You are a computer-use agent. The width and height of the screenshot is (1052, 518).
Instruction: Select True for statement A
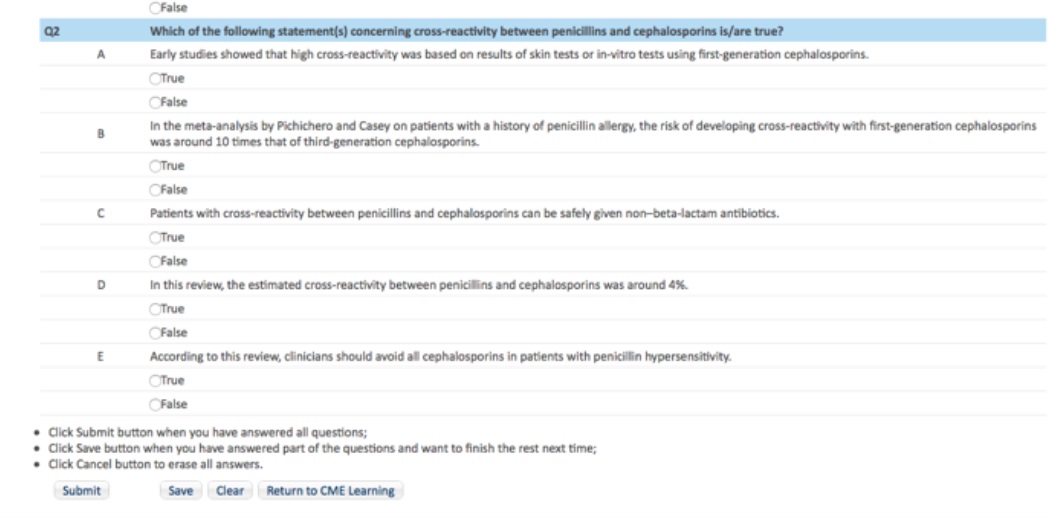pyautogui.click(x=156, y=79)
